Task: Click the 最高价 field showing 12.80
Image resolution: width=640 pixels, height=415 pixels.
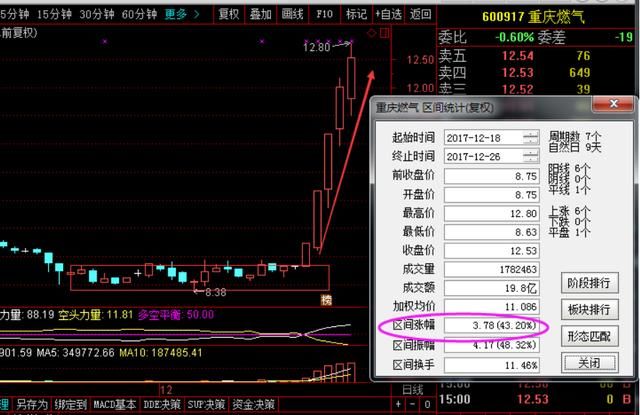Action: pyautogui.click(x=491, y=213)
